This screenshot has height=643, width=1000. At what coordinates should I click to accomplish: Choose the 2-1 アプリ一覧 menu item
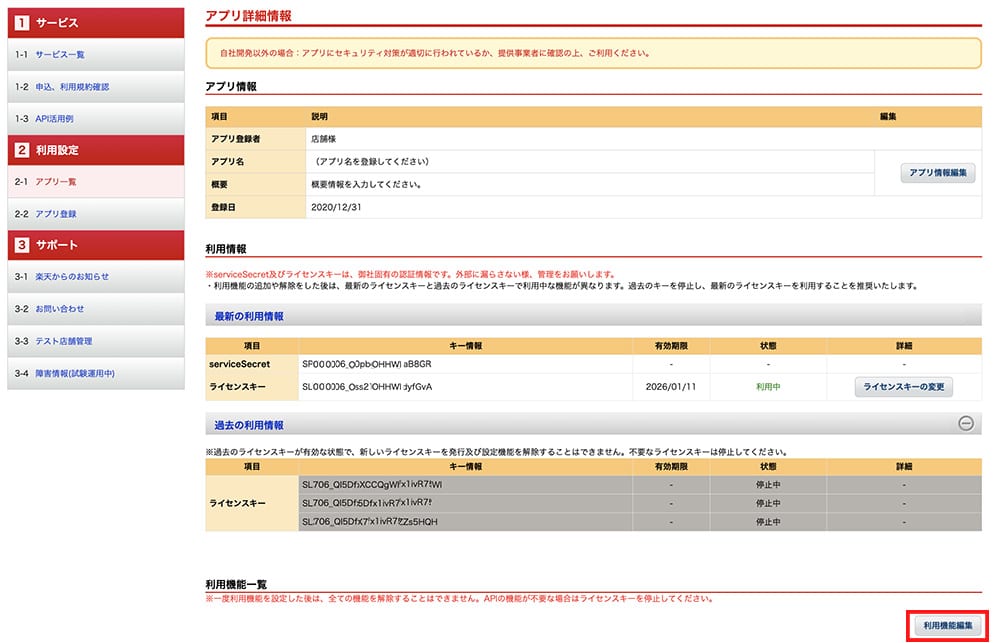tap(56, 182)
